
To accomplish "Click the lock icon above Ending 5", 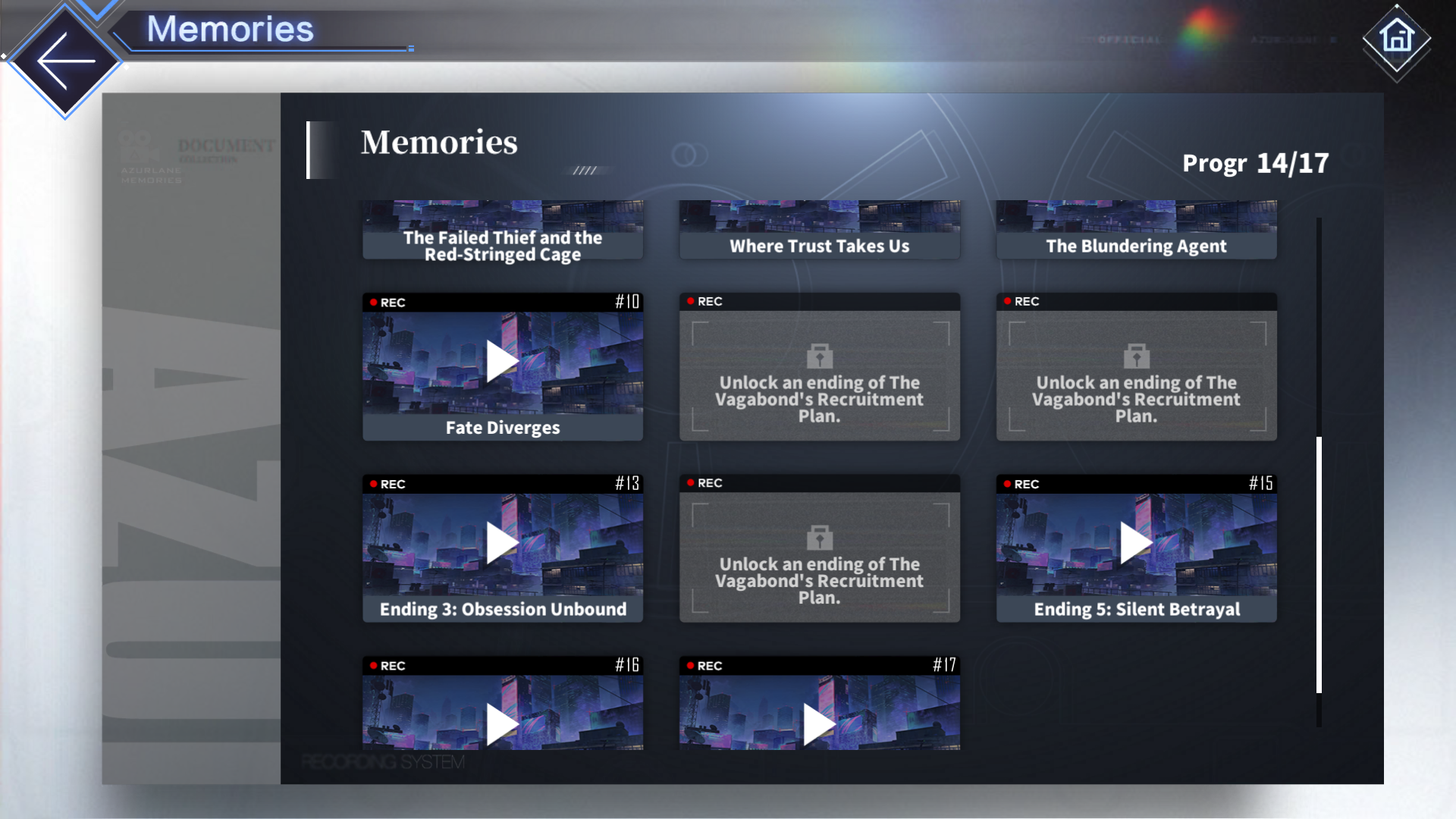I will click(x=1136, y=356).
